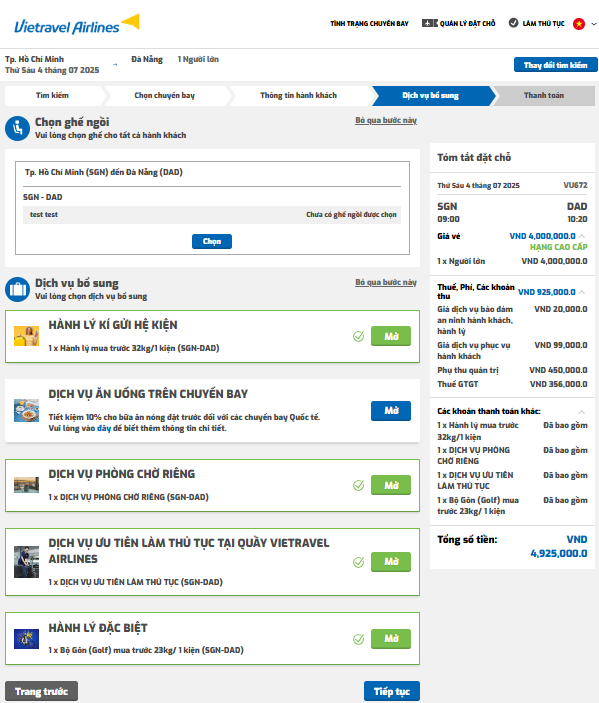Collapse the Thuế, Phí chevron
Screen dimensions: 599x703
coord(582,292)
